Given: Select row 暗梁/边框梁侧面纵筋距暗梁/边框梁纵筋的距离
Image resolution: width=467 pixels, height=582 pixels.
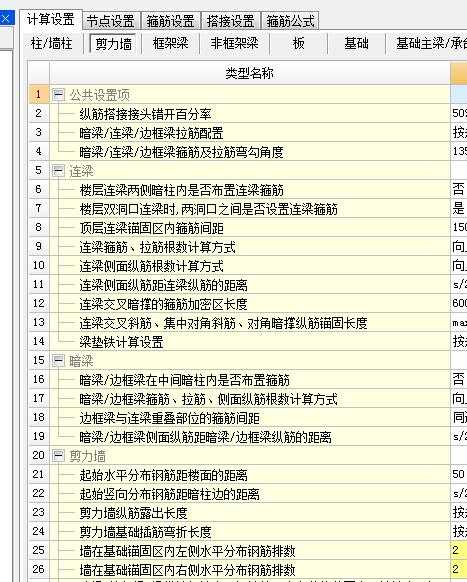Looking at the screenshot, I should (249, 436).
